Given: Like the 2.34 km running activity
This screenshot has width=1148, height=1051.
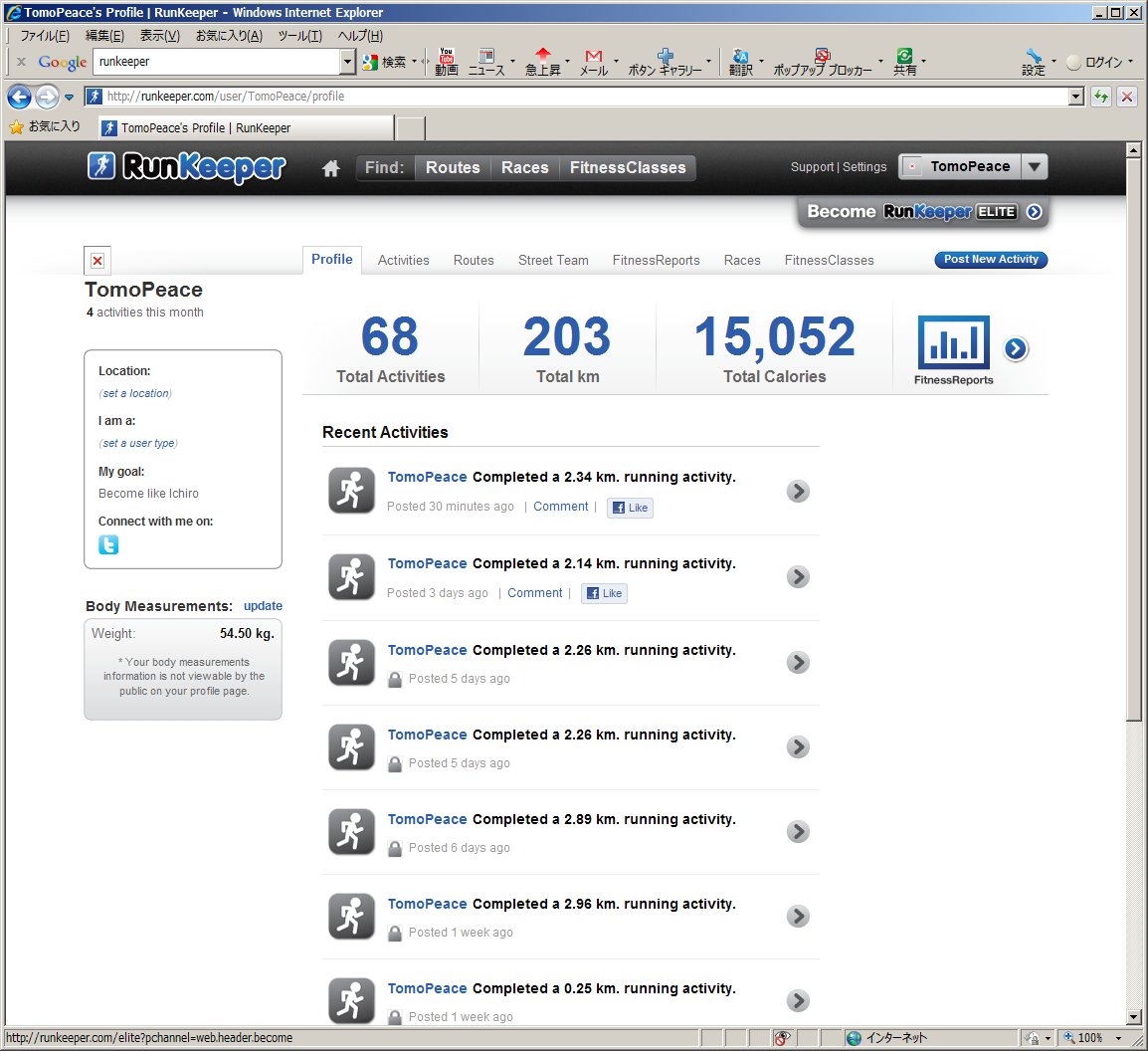Looking at the screenshot, I should coord(630,508).
